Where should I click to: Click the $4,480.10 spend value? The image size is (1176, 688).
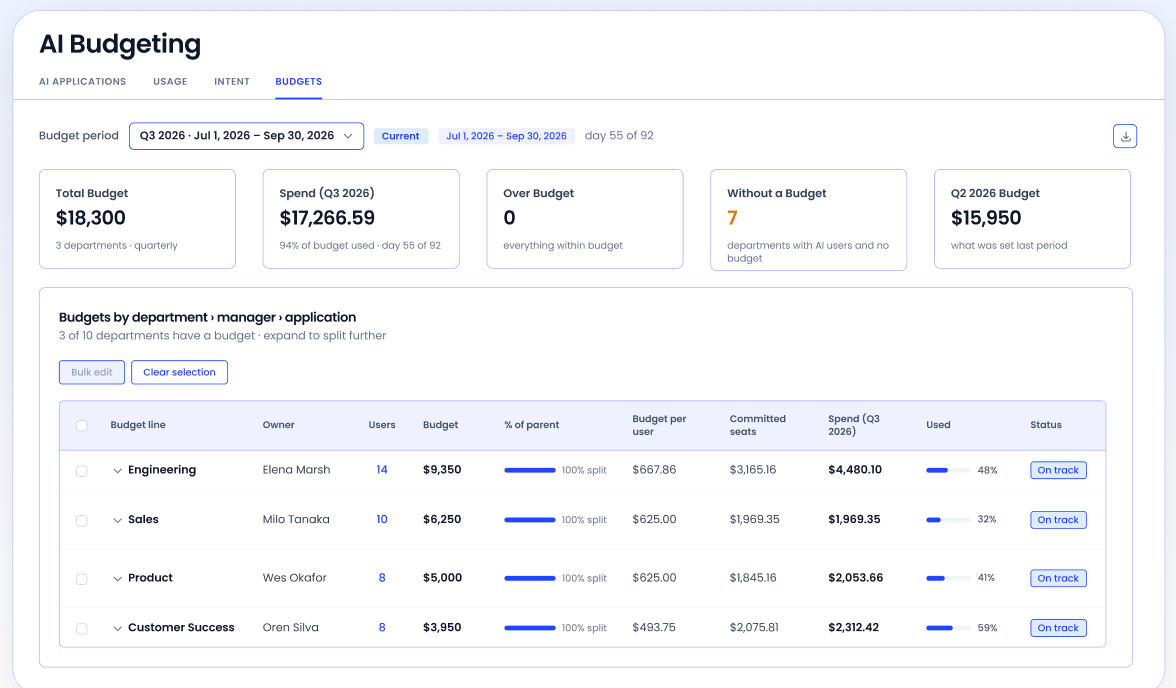[855, 470]
